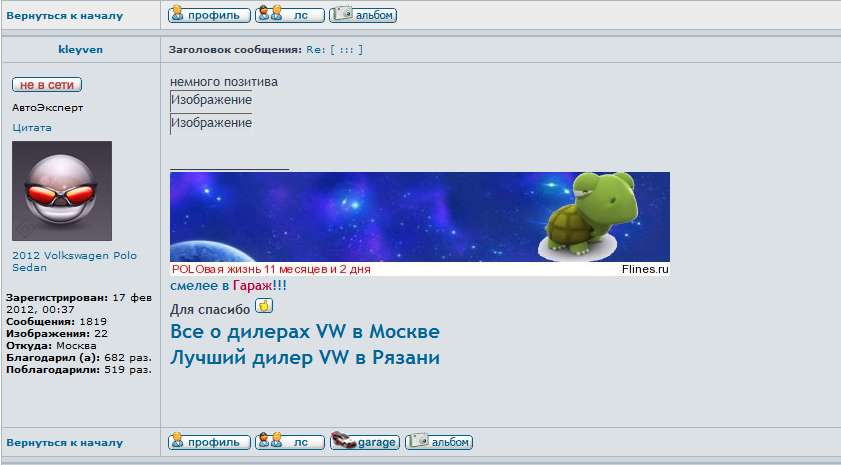Click the bottom profile (профиль) button

tap(209, 442)
